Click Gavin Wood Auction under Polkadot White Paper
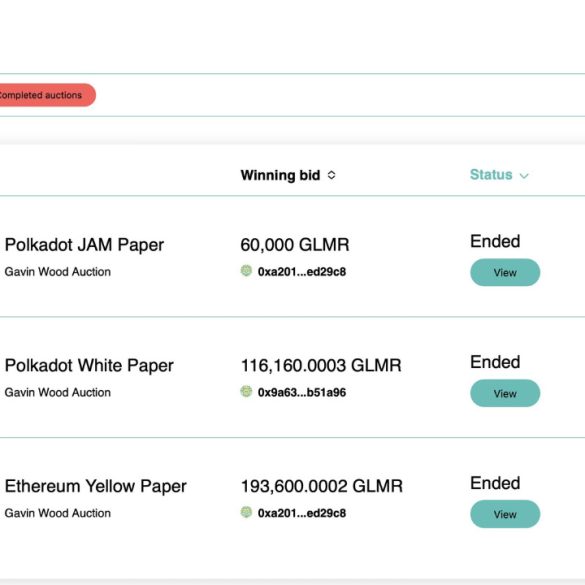The width and height of the screenshot is (585, 585). click(x=58, y=392)
